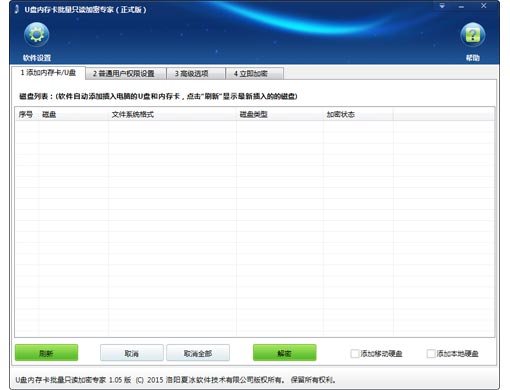
Task: Switch to tab 3 高级选项
Action: pos(195,74)
